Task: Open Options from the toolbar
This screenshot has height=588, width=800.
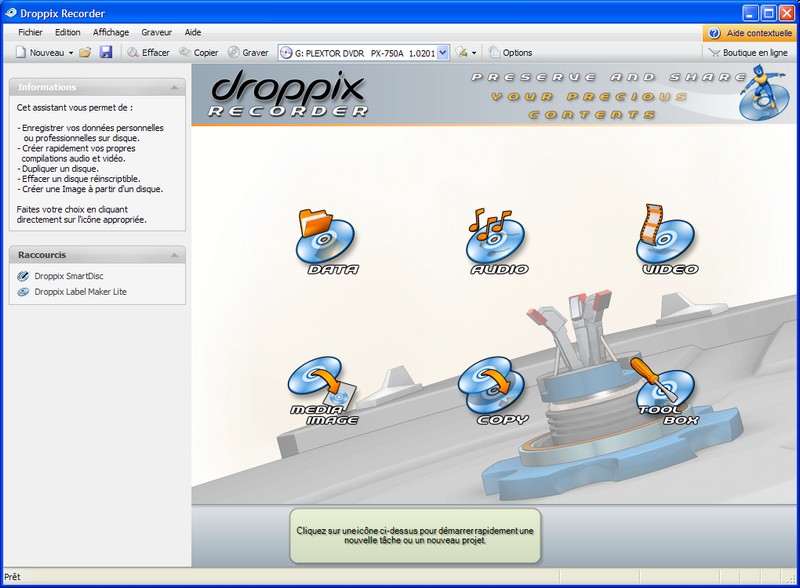Action: click(510, 53)
